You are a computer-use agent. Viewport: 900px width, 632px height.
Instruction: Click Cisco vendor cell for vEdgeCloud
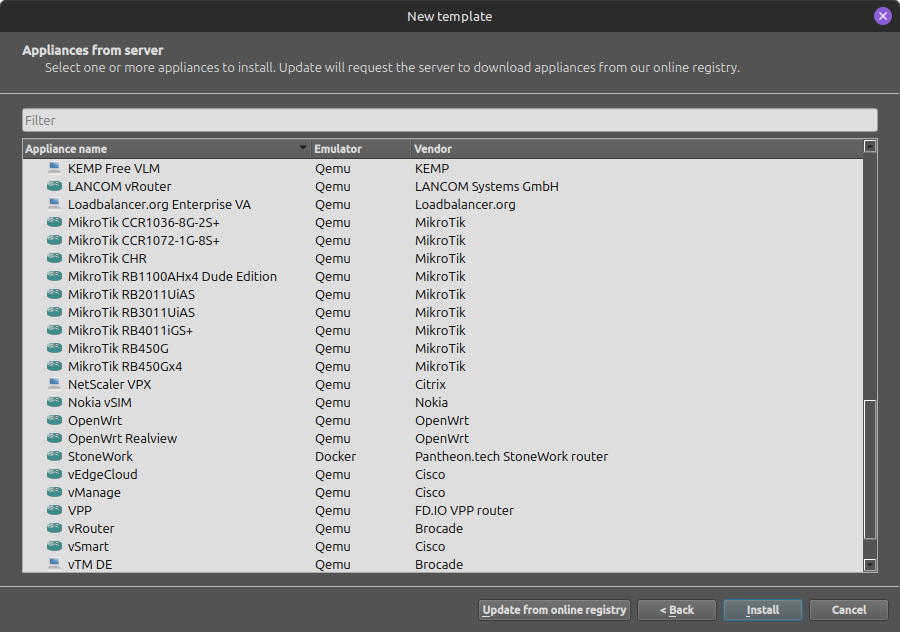pyautogui.click(x=430, y=475)
